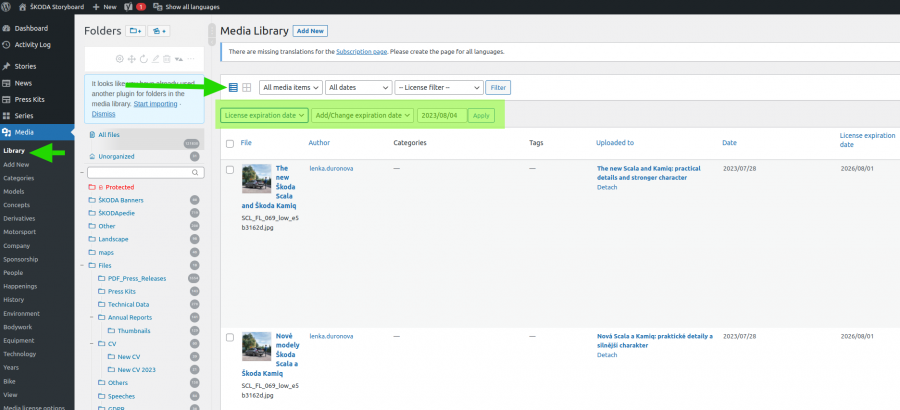Open the WordPress logo menu
This screenshot has width=900, height=410.
click(x=7, y=7)
